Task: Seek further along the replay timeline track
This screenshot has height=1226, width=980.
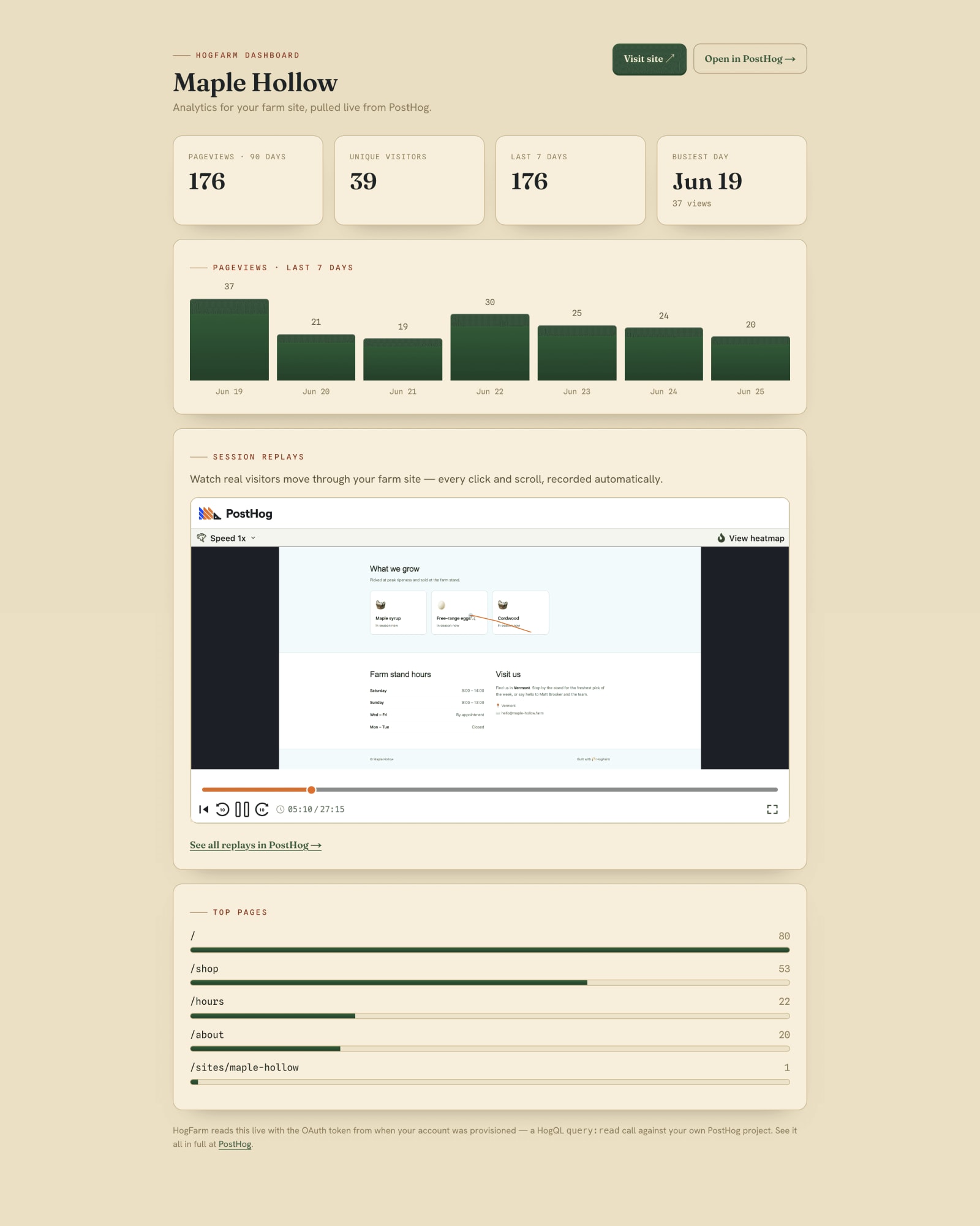Action: (546, 790)
